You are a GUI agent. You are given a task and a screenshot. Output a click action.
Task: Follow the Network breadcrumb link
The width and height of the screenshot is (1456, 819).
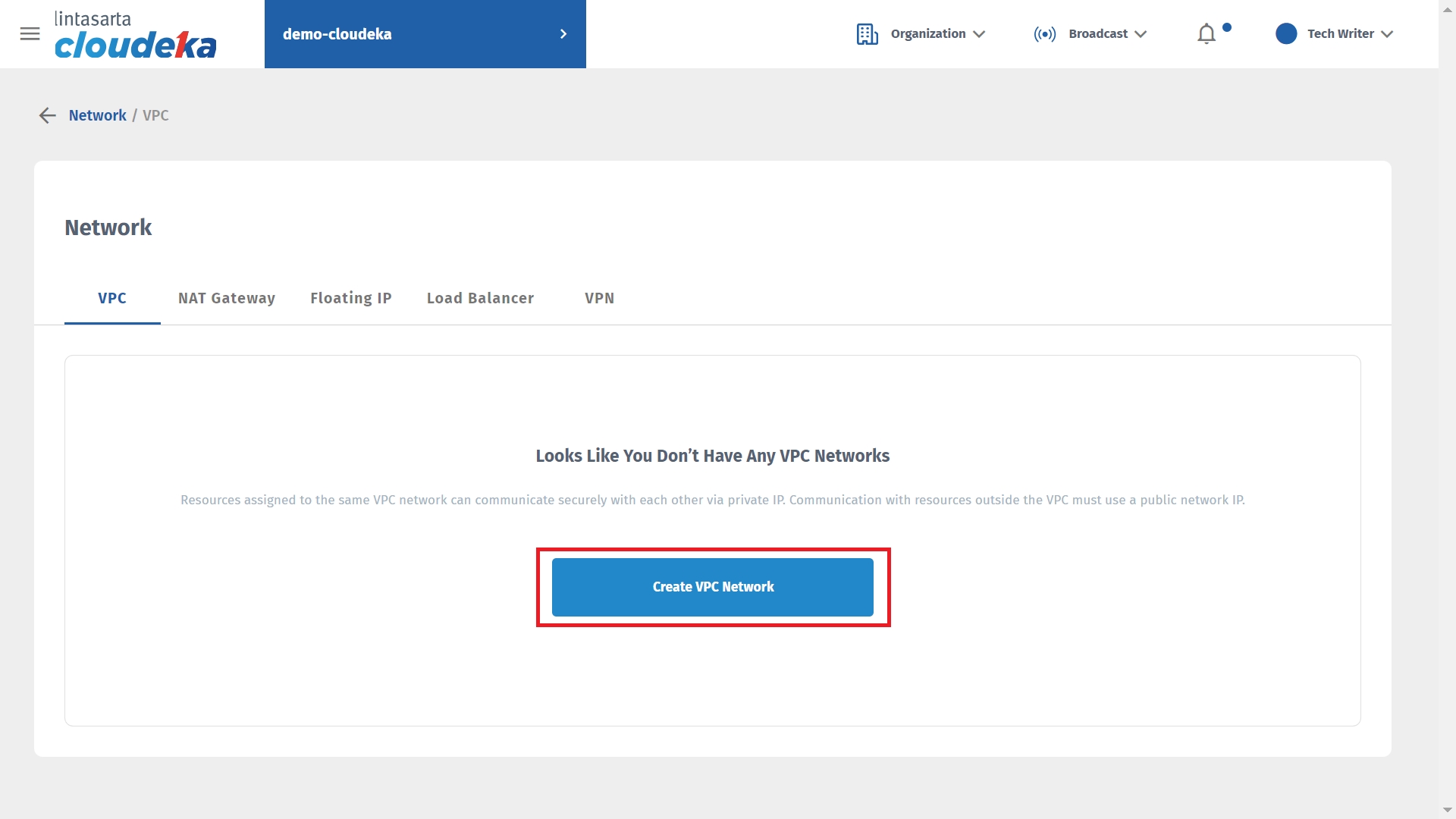click(x=97, y=115)
